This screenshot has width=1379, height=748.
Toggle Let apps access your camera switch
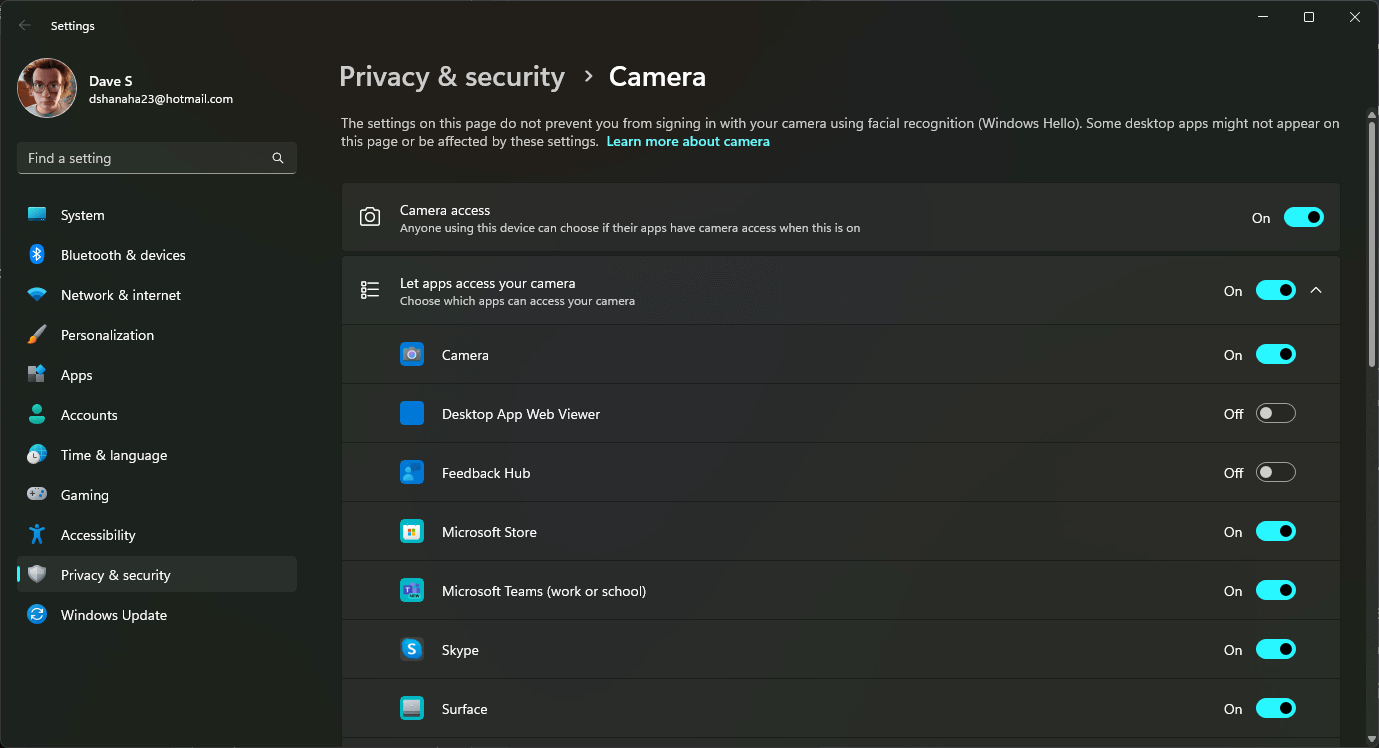(x=1276, y=290)
